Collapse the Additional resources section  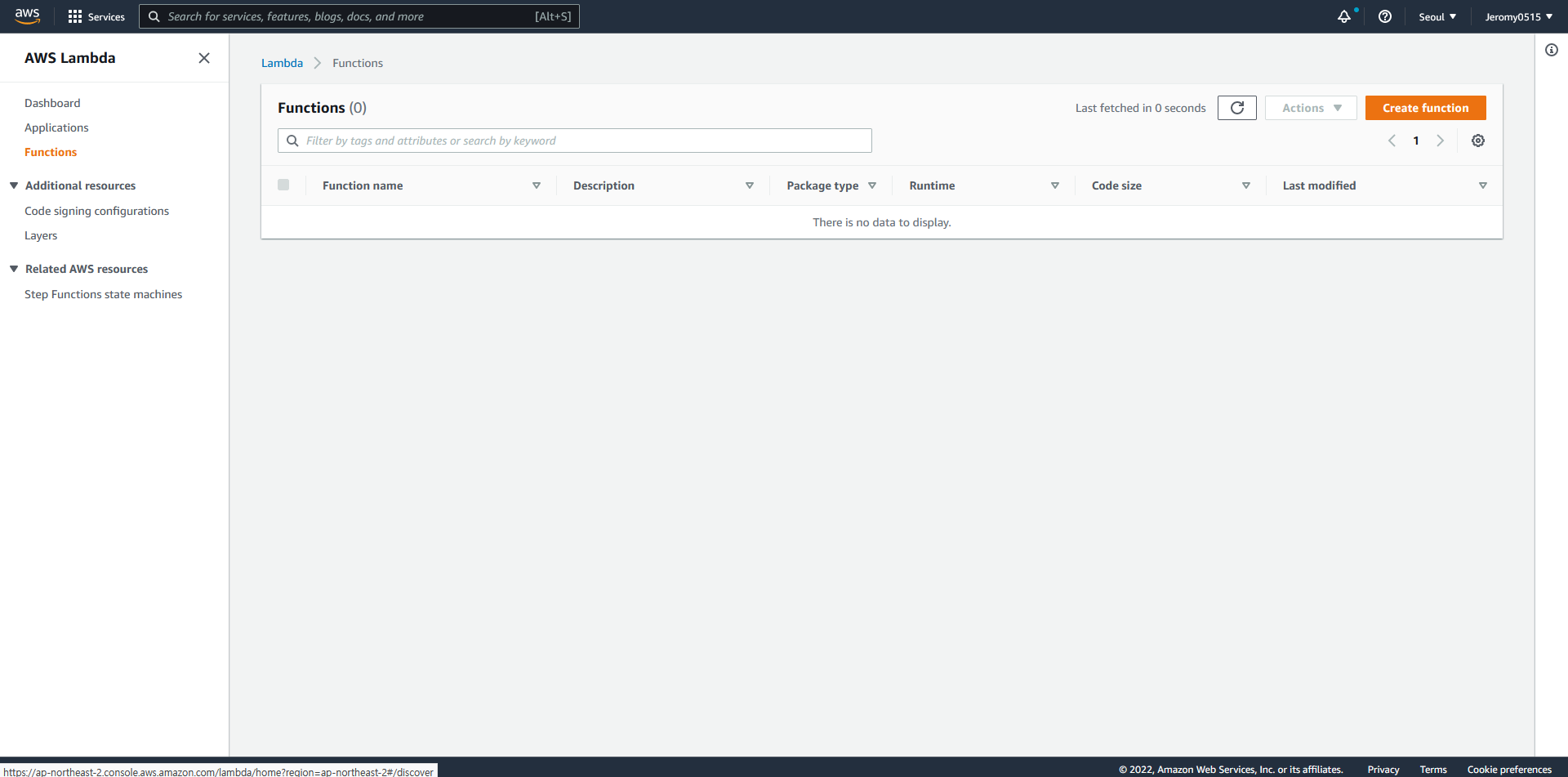pos(14,185)
